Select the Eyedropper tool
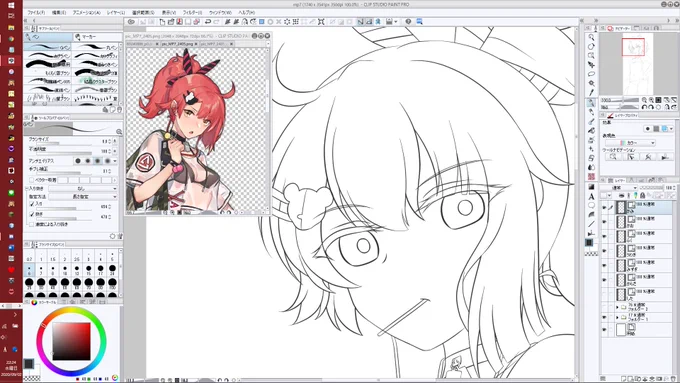 point(591,92)
